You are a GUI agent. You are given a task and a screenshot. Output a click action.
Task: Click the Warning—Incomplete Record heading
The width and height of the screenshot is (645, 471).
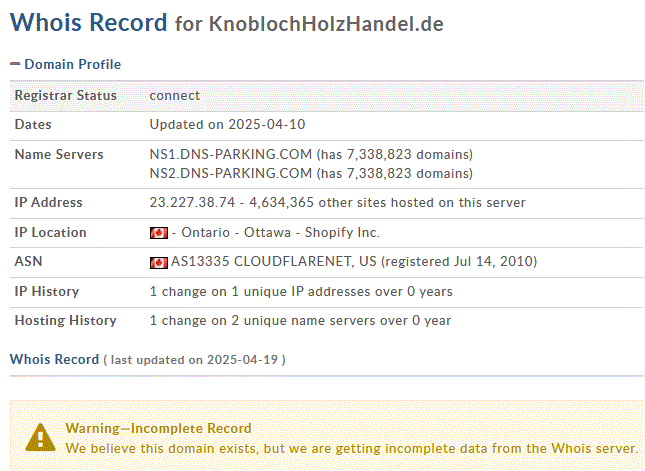click(x=158, y=428)
